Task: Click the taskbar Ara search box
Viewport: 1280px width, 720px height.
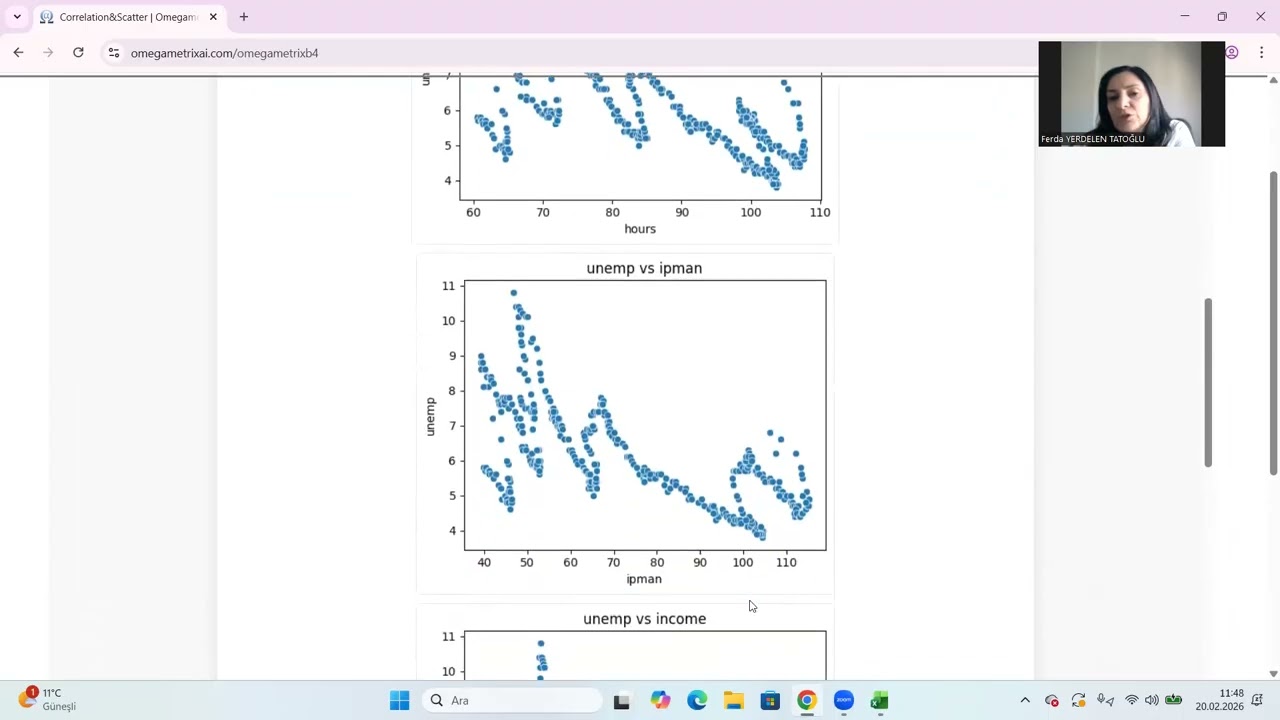Action: [x=511, y=700]
